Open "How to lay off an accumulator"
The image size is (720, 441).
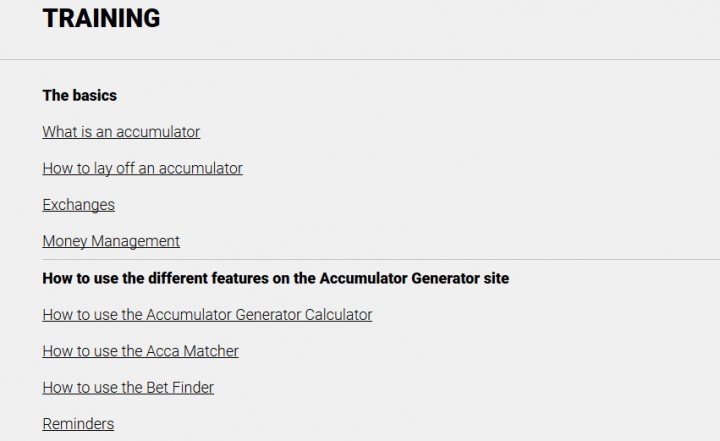[142, 169]
